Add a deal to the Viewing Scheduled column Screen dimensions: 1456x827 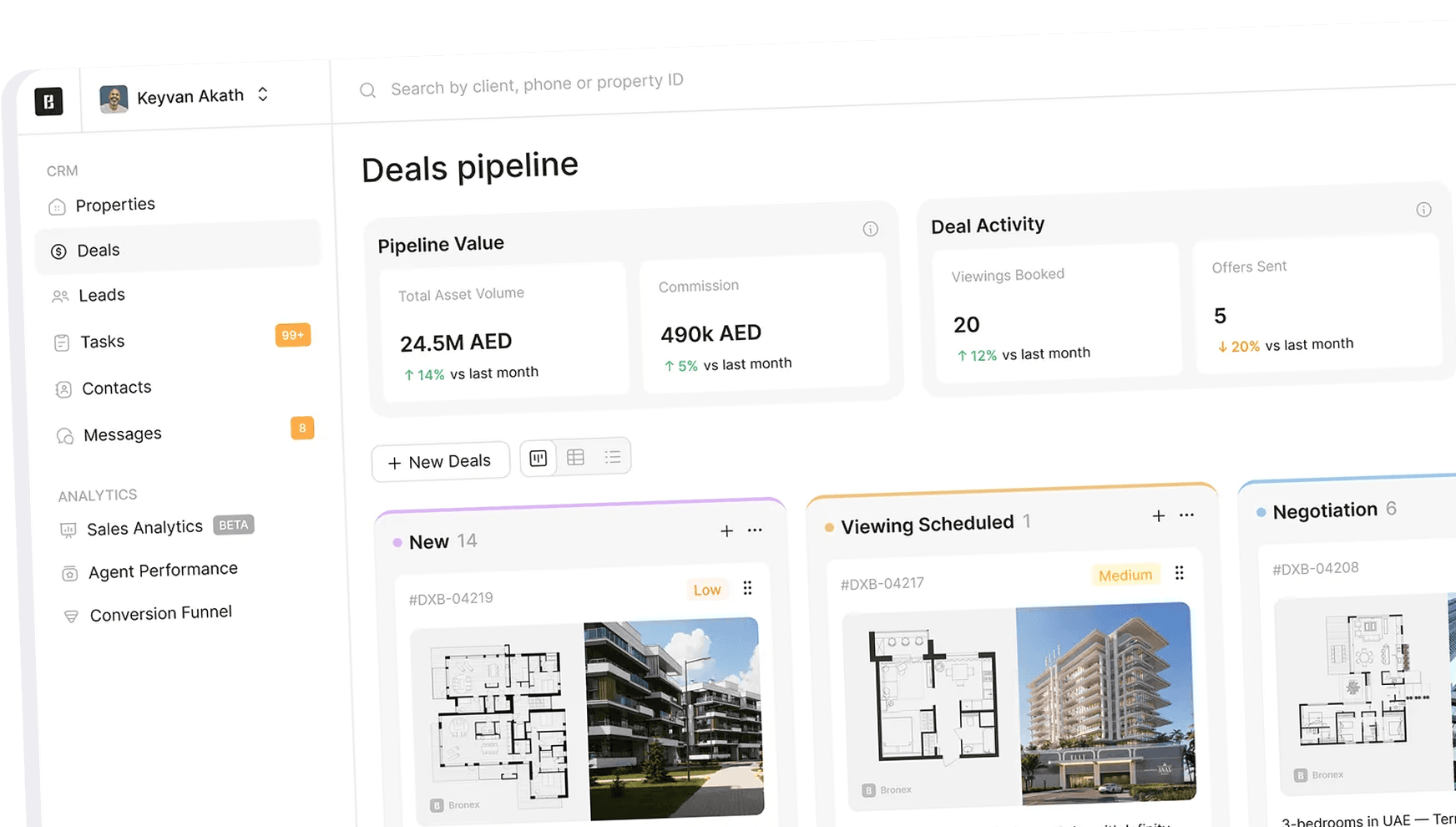point(1159,516)
